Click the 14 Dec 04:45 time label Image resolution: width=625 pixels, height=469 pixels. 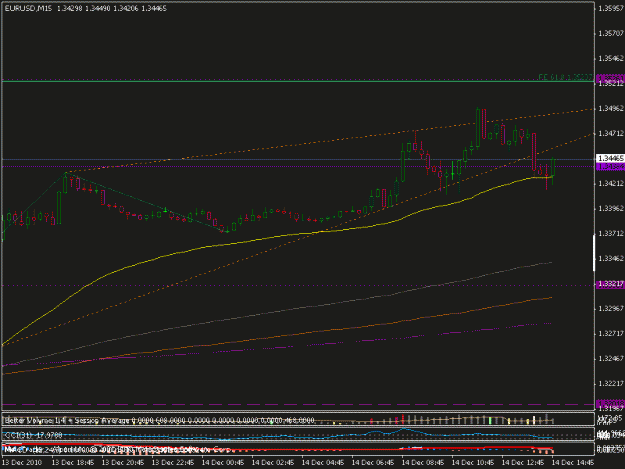[x=323, y=463]
